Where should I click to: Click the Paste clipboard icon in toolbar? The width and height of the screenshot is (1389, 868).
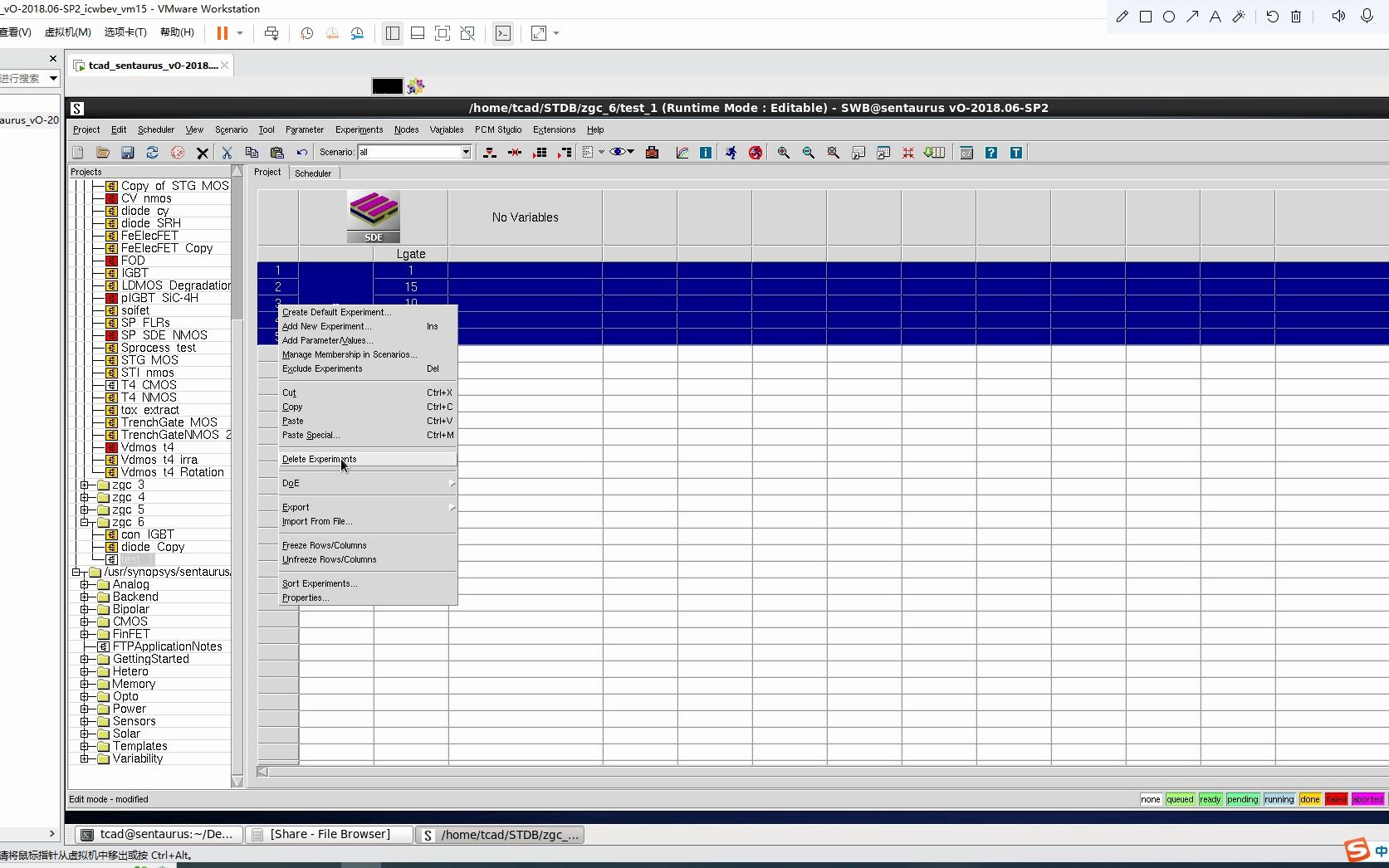pos(277,153)
